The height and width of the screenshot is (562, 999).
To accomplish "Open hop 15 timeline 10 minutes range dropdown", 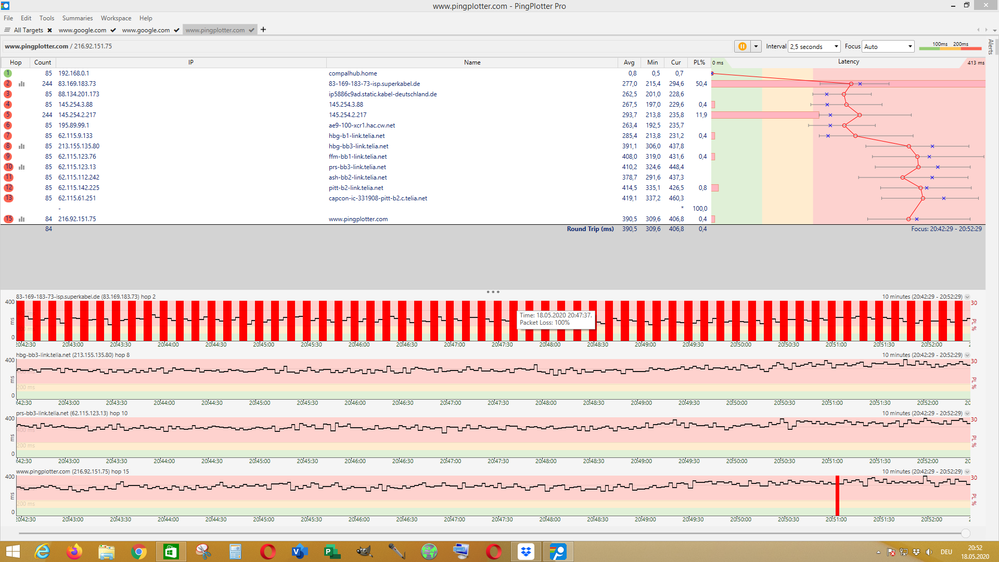I will [x=967, y=472].
